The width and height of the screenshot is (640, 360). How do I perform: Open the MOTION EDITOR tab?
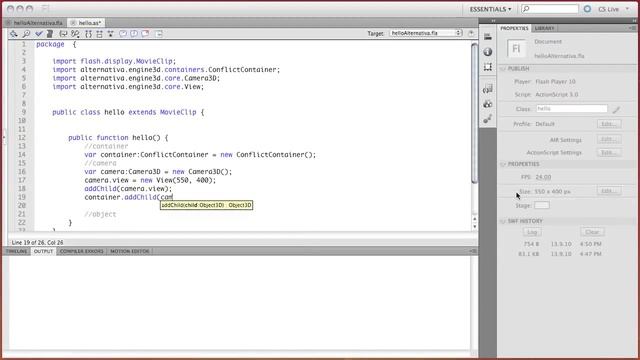[129, 251]
